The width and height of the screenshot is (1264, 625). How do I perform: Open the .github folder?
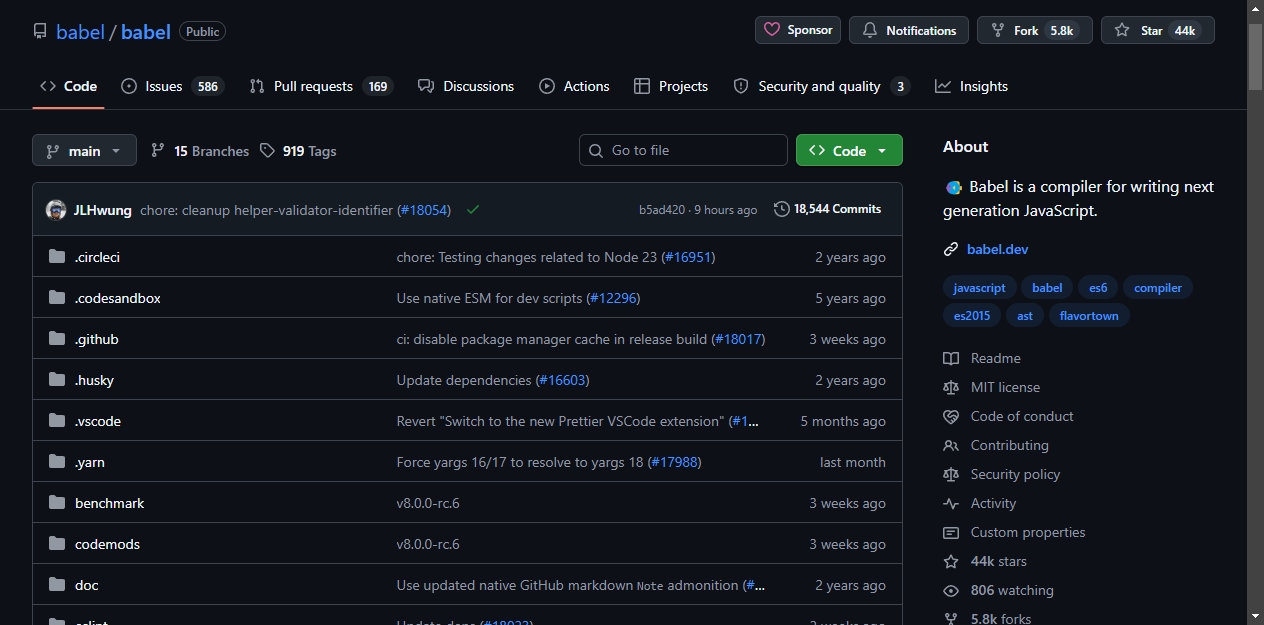click(97, 339)
